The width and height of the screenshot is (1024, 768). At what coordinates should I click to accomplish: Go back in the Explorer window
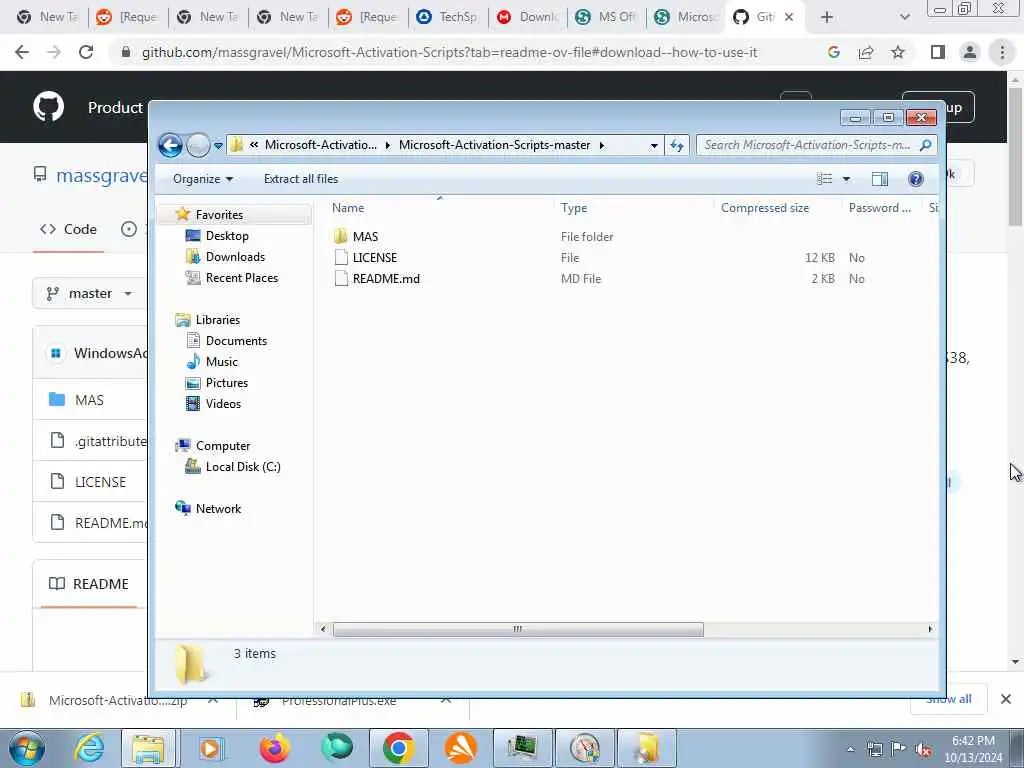[170, 145]
